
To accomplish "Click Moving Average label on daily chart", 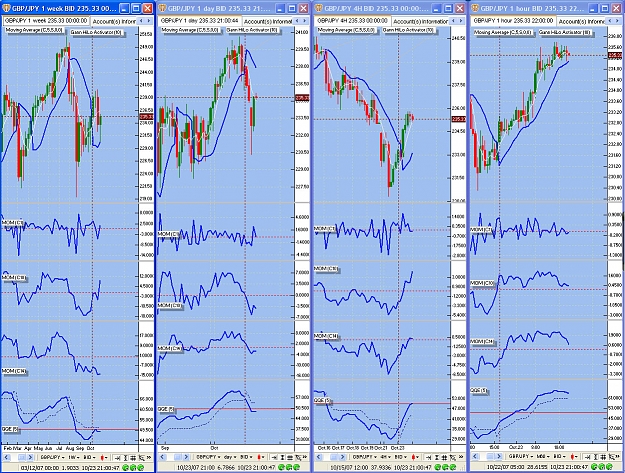I will (190, 30).
